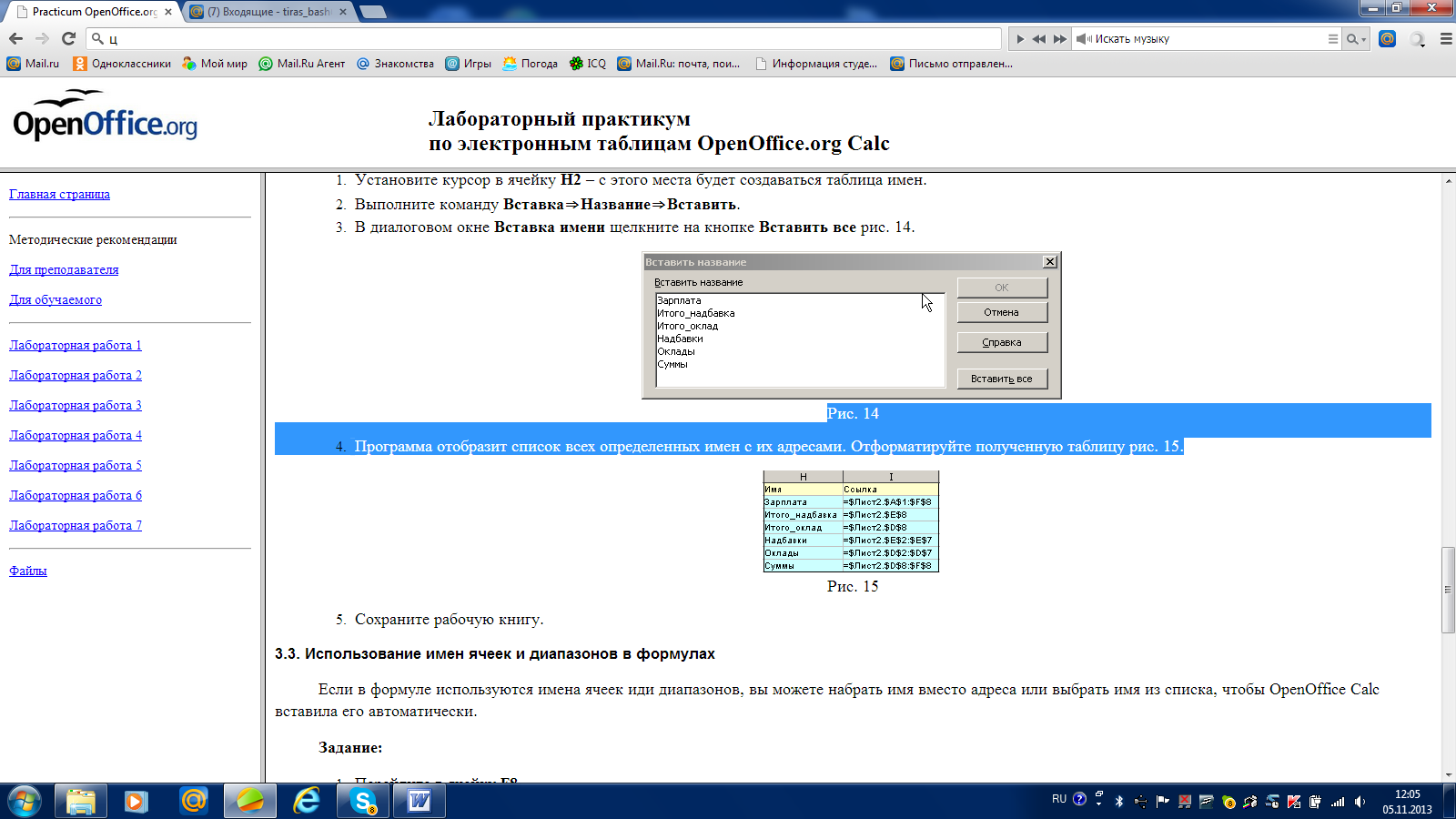This screenshot has width=1456, height=819.
Task: Click the Bluetooth tray icon
Action: coord(1119,802)
